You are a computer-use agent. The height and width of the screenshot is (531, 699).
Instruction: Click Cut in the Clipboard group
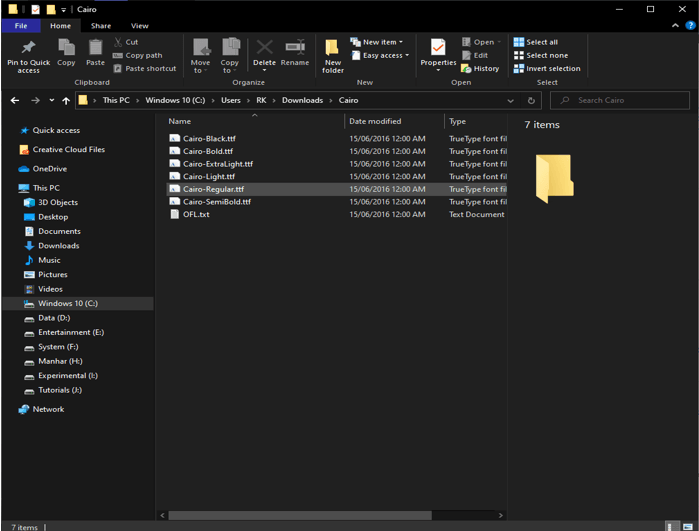tap(126, 42)
